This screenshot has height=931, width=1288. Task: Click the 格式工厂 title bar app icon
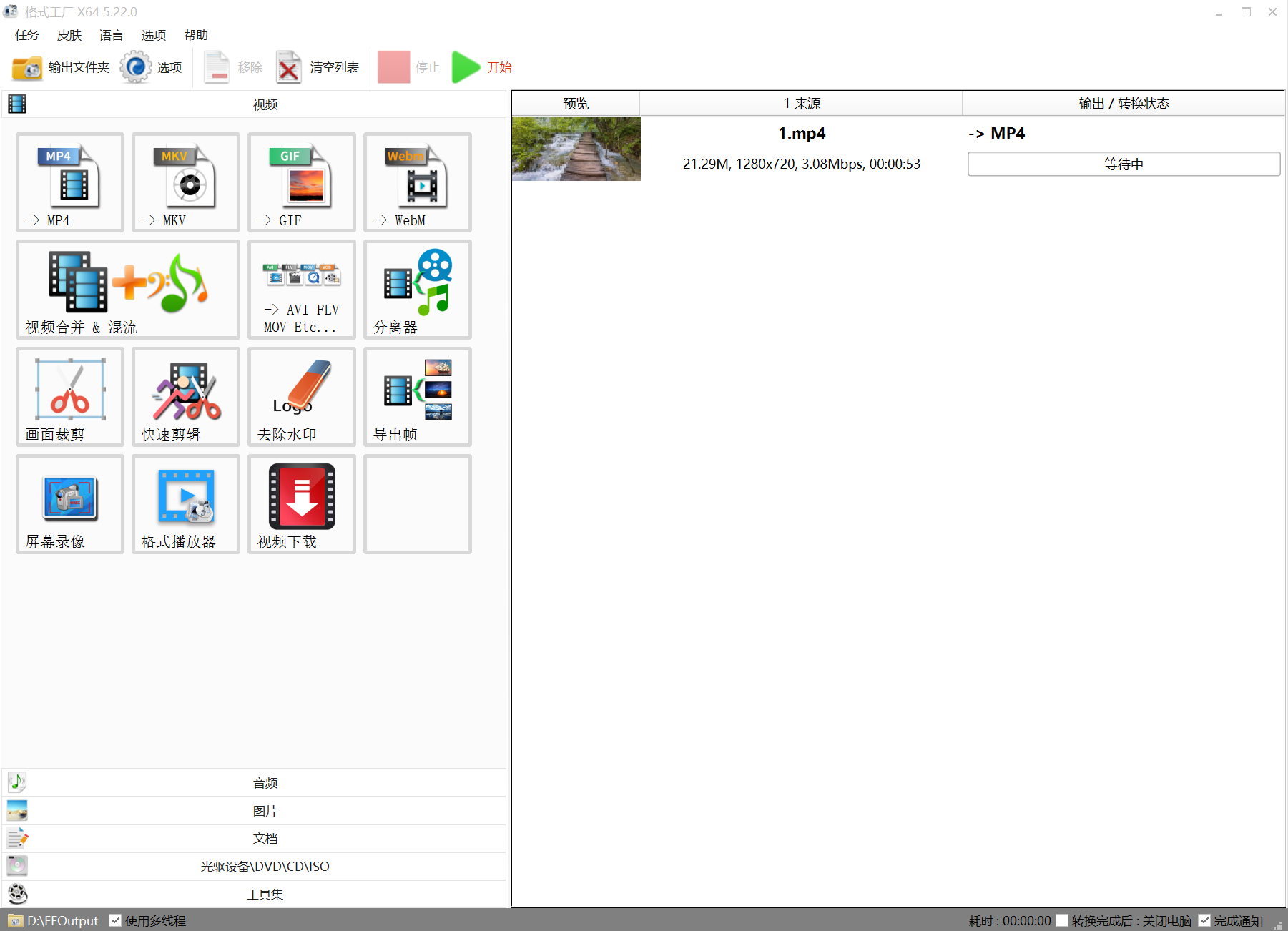pyautogui.click(x=10, y=11)
